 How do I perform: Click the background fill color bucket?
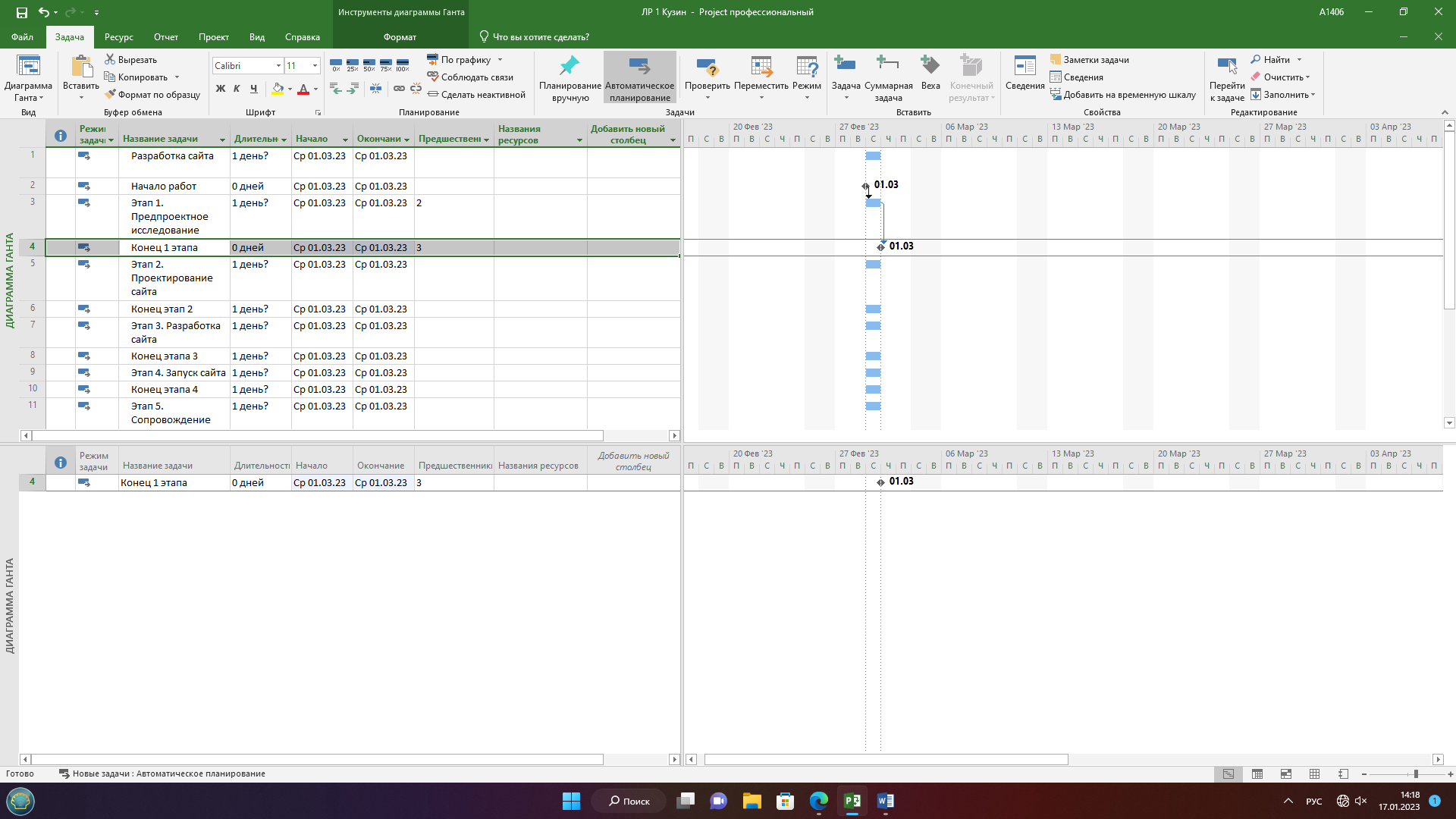coord(278,89)
